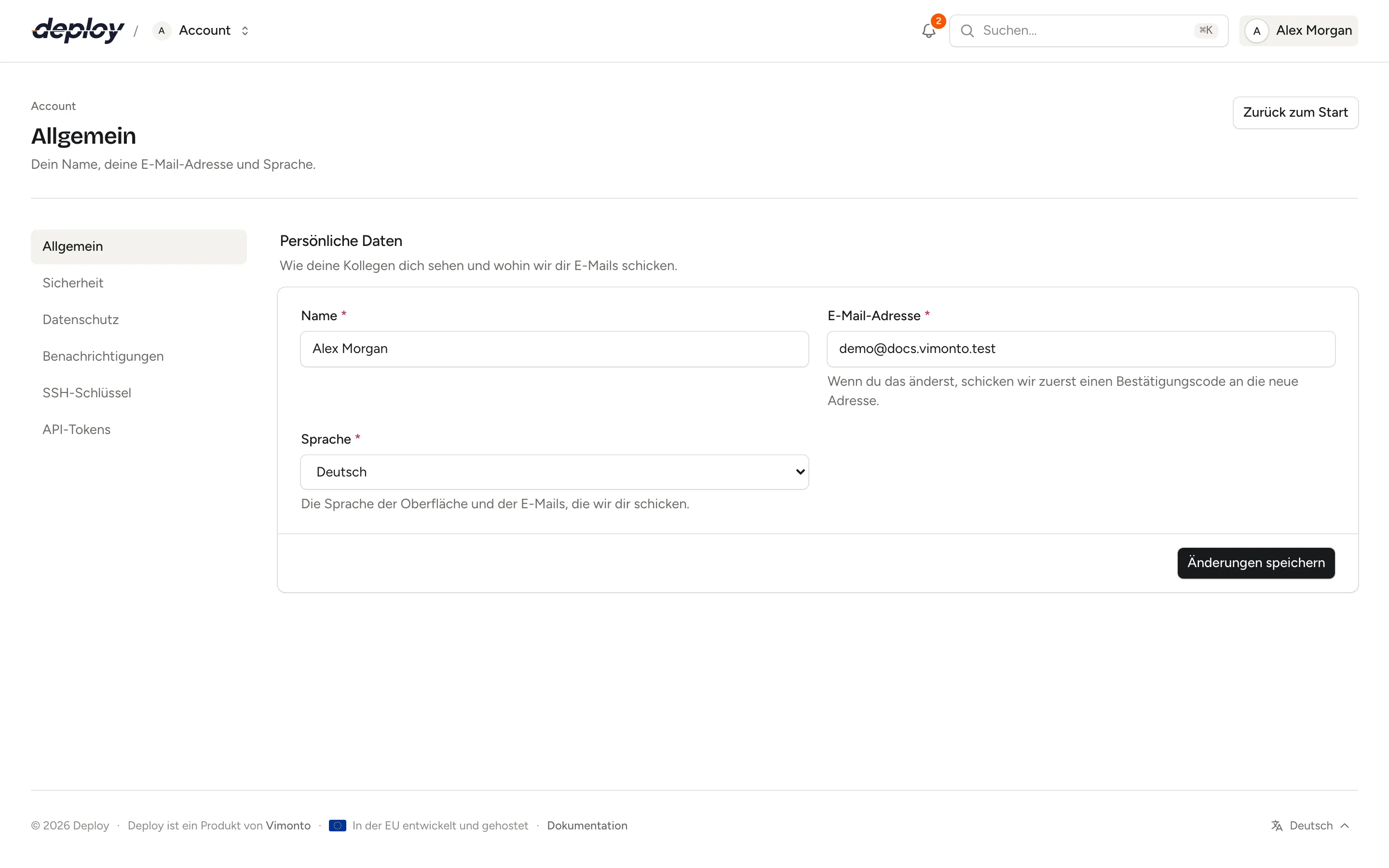
Task: Open the API-Tokens section
Action: coord(139,430)
